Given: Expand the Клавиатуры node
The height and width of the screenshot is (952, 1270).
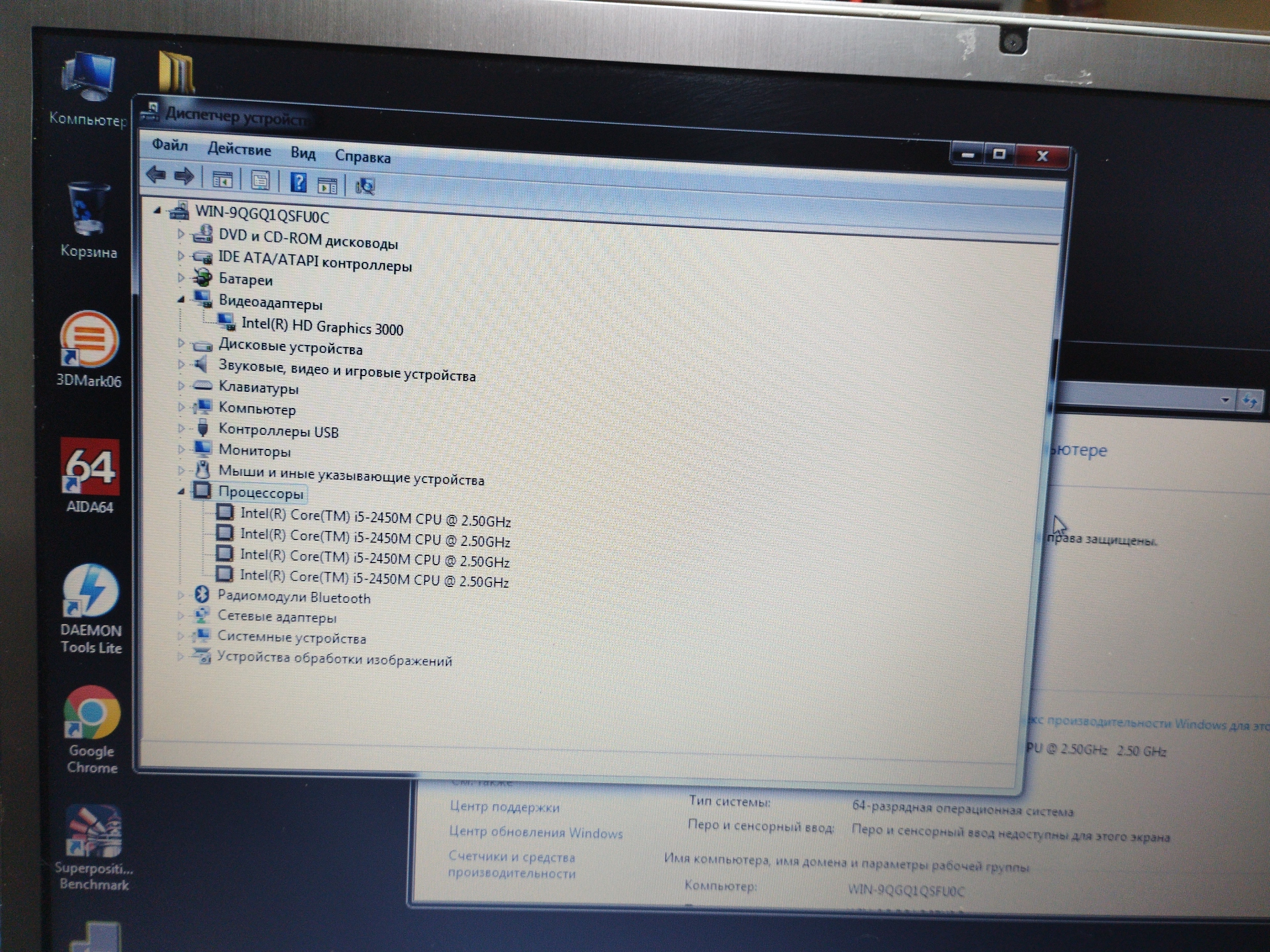Looking at the screenshot, I should click(x=181, y=385).
